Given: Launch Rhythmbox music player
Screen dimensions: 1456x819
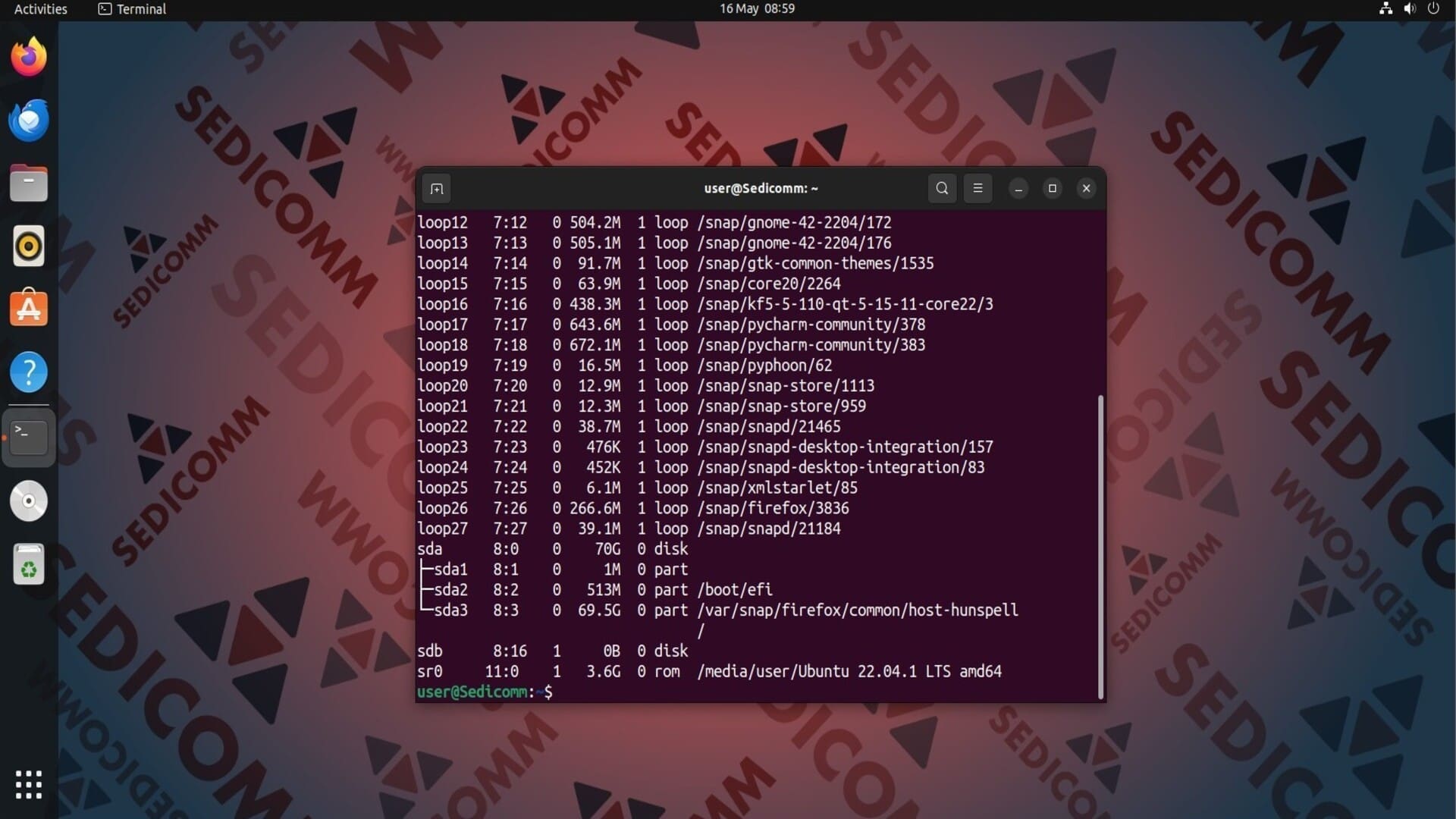Looking at the screenshot, I should point(29,246).
